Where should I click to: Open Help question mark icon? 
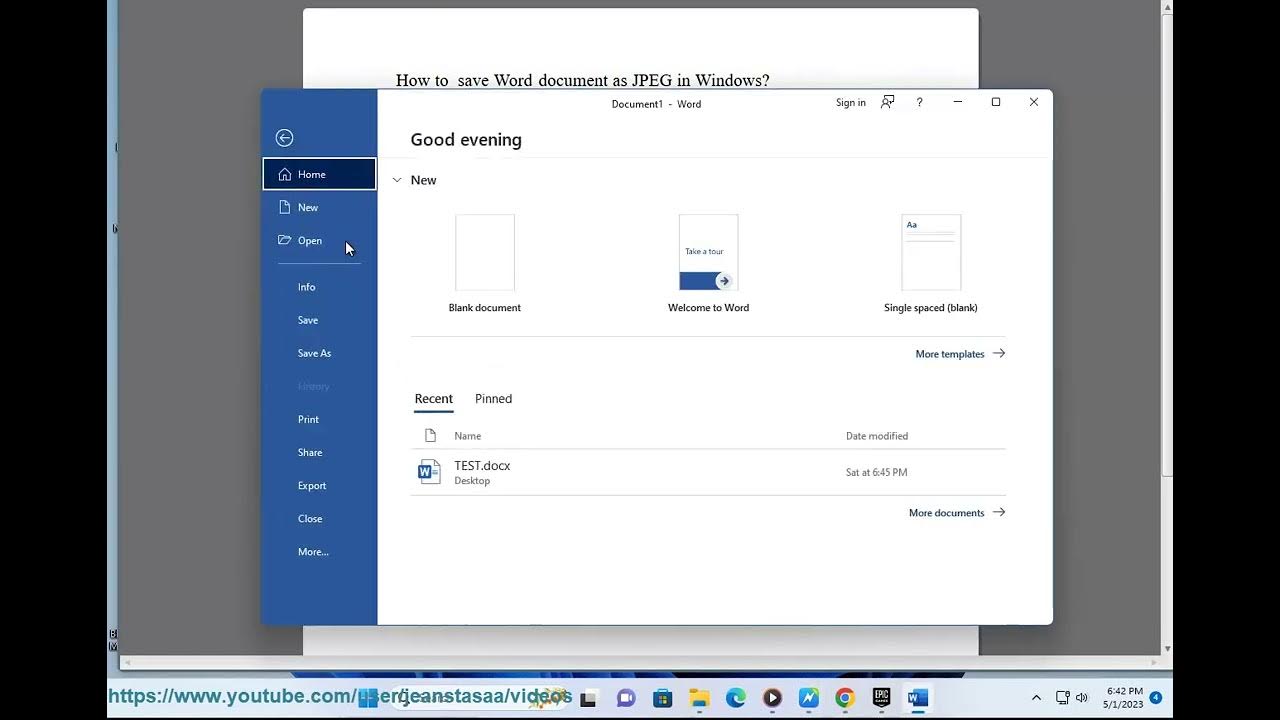click(919, 102)
